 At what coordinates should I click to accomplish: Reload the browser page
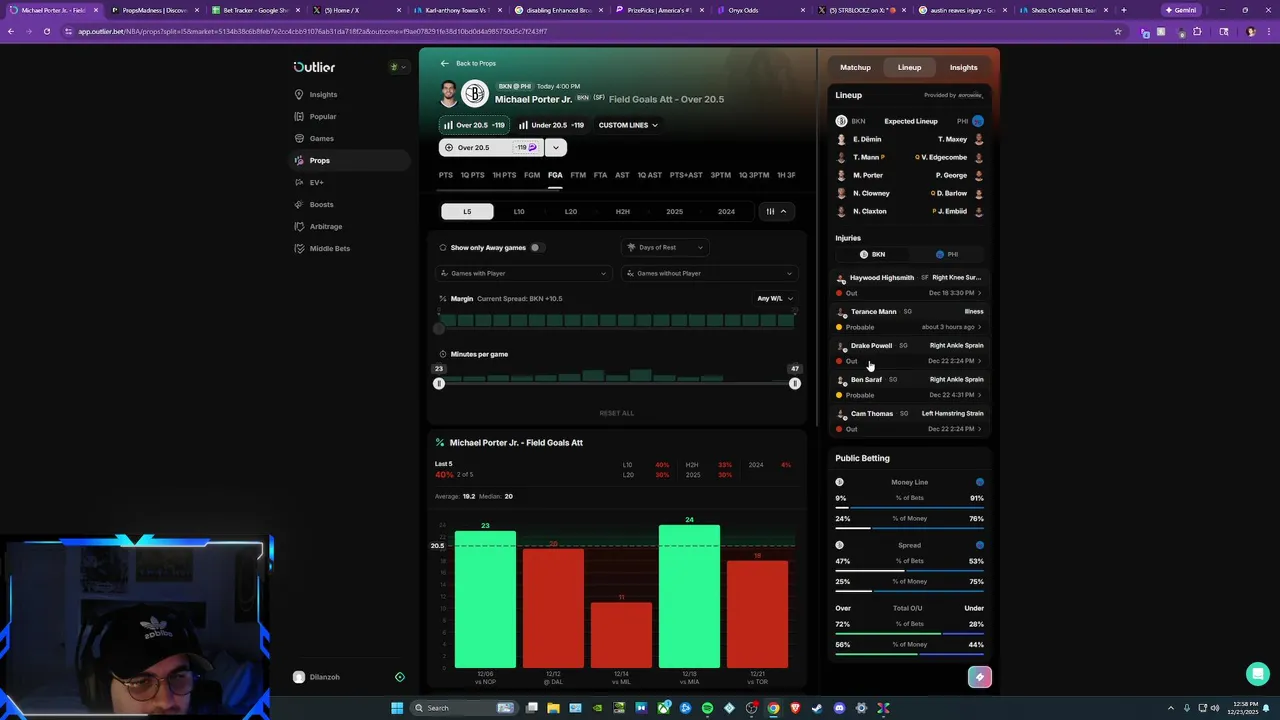46,31
